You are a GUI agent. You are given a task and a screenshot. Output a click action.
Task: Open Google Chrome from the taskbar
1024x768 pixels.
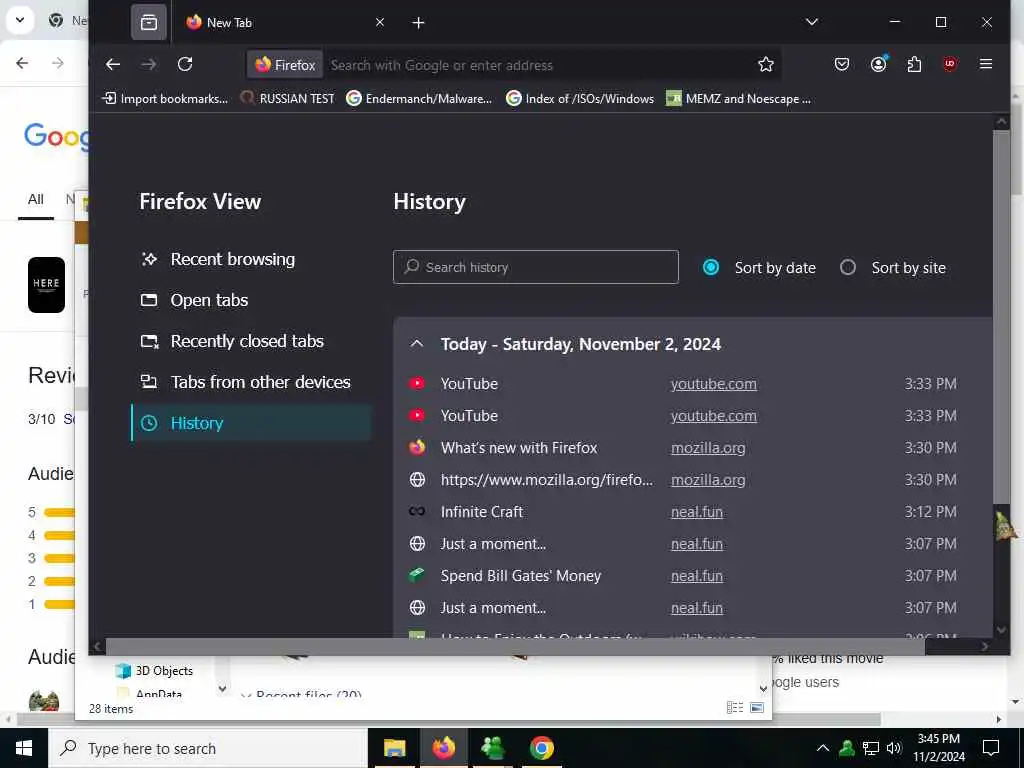click(x=542, y=748)
